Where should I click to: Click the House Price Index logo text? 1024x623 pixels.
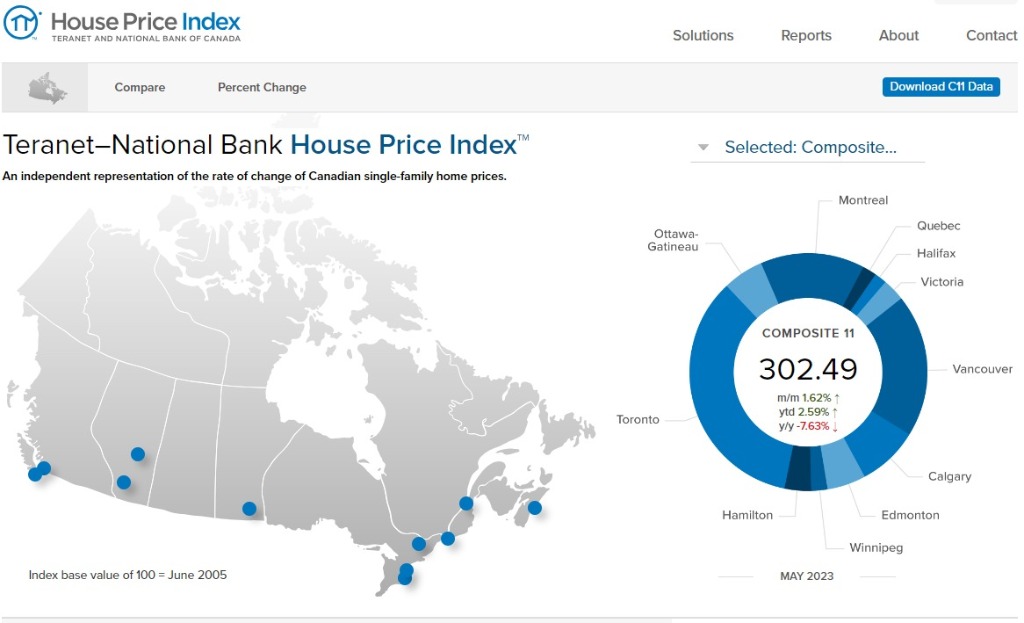tap(146, 25)
